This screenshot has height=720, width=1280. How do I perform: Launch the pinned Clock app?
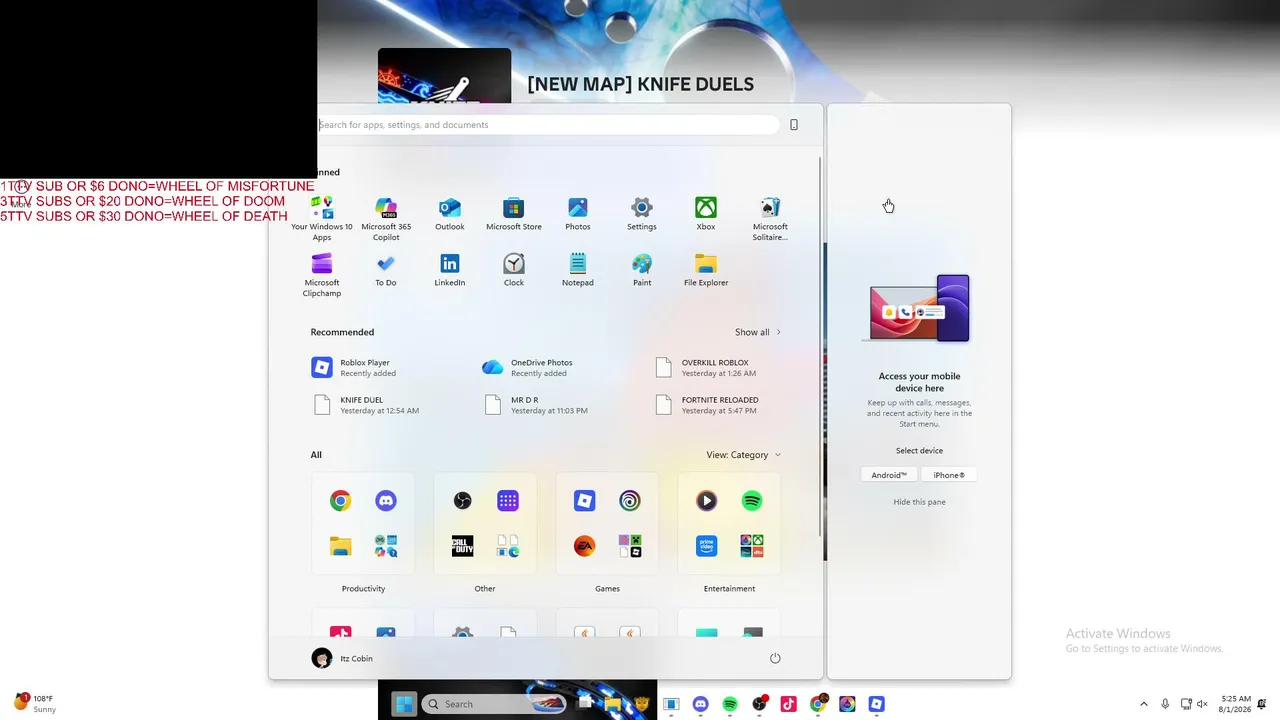tap(514, 270)
